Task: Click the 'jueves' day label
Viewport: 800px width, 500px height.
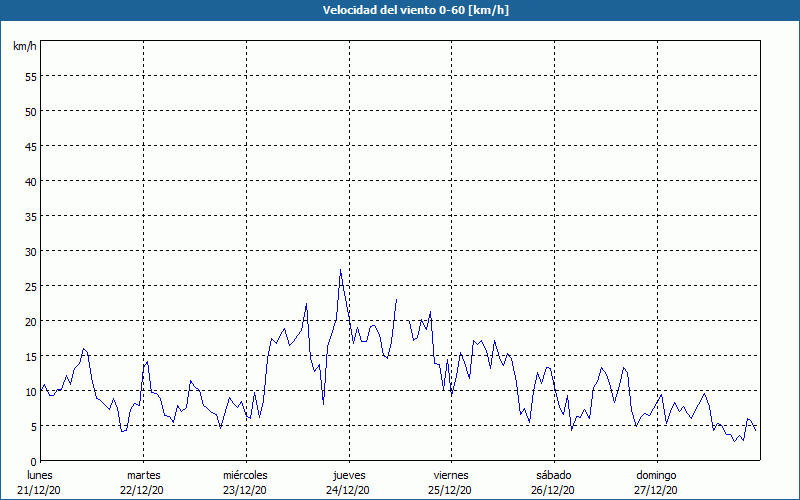Action: [x=349, y=475]
